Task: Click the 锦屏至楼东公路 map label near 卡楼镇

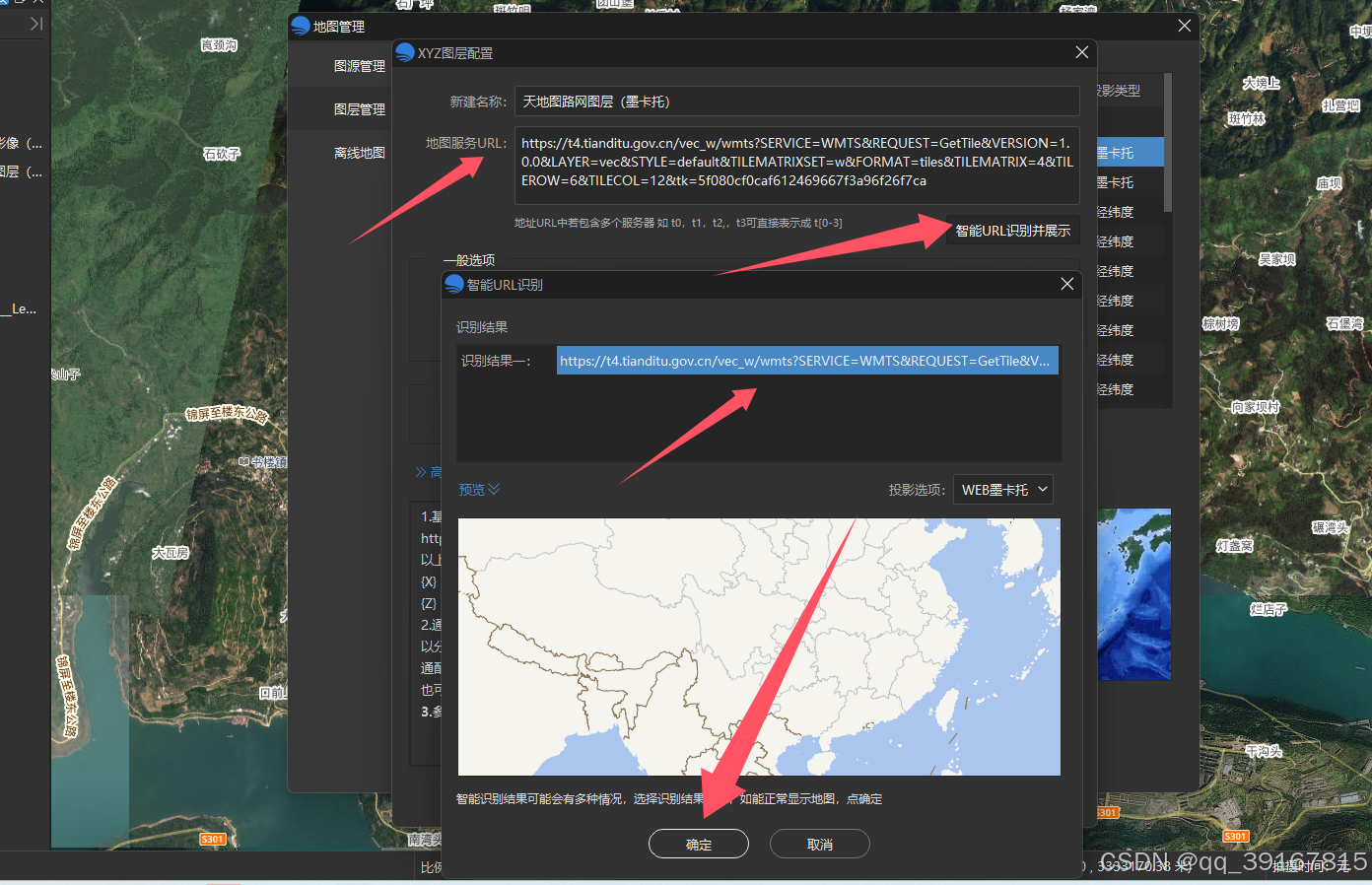Action: [x=228, y=413]
